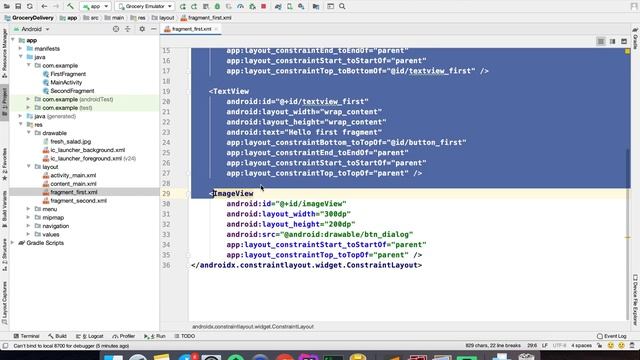This screenshot has height=360, width=640.
Task: Stop the app with the red Stop icon
Action: [x=264, y=7]
